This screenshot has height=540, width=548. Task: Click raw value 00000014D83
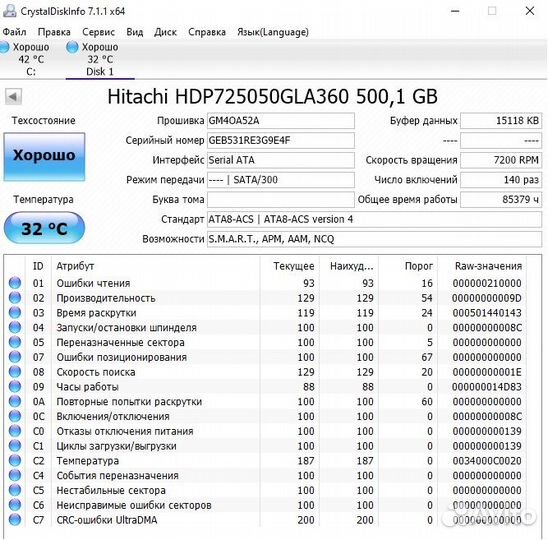[486, 387]
